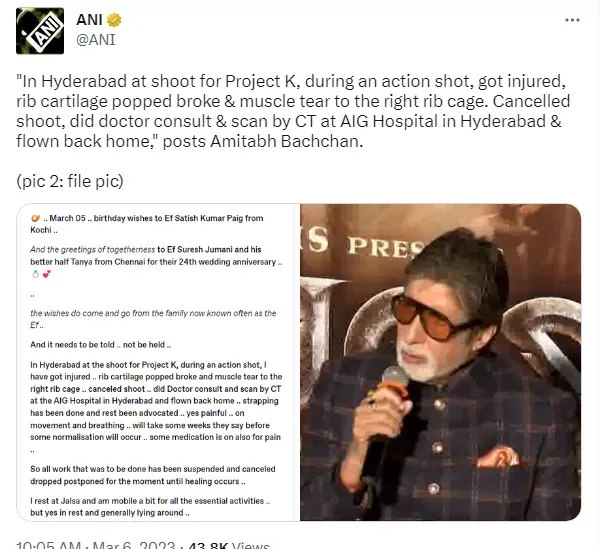This screenshot has width=601, height=549.
Task: Click the "(pic 2: file pic)" caption
Action: point(70,181)
